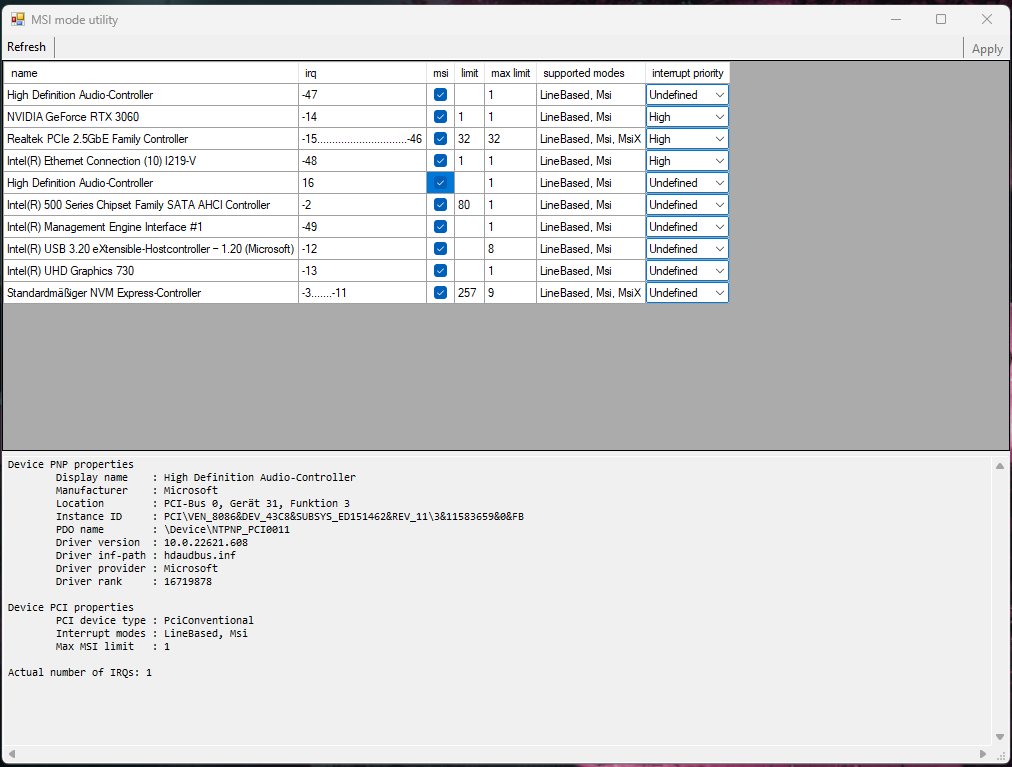Select Intel(R) UHD Graphics 730 cell
1012x767 pixels.
[x=151, y=271]
